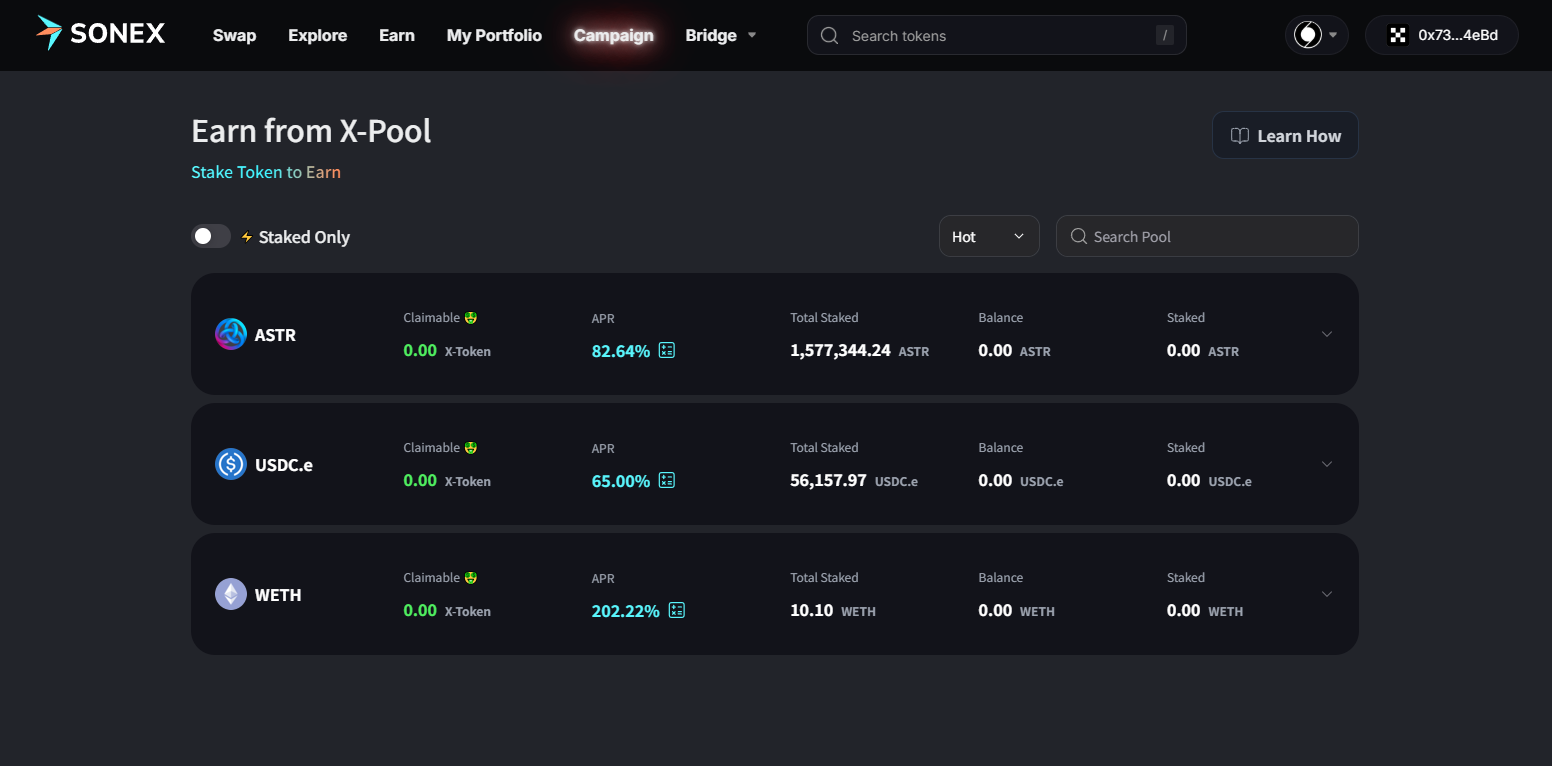Image resolution: width=1552 pixels, height=766 pixels.
Task: Click the search tokens magnifier icon
Action: tap(829, 35)
